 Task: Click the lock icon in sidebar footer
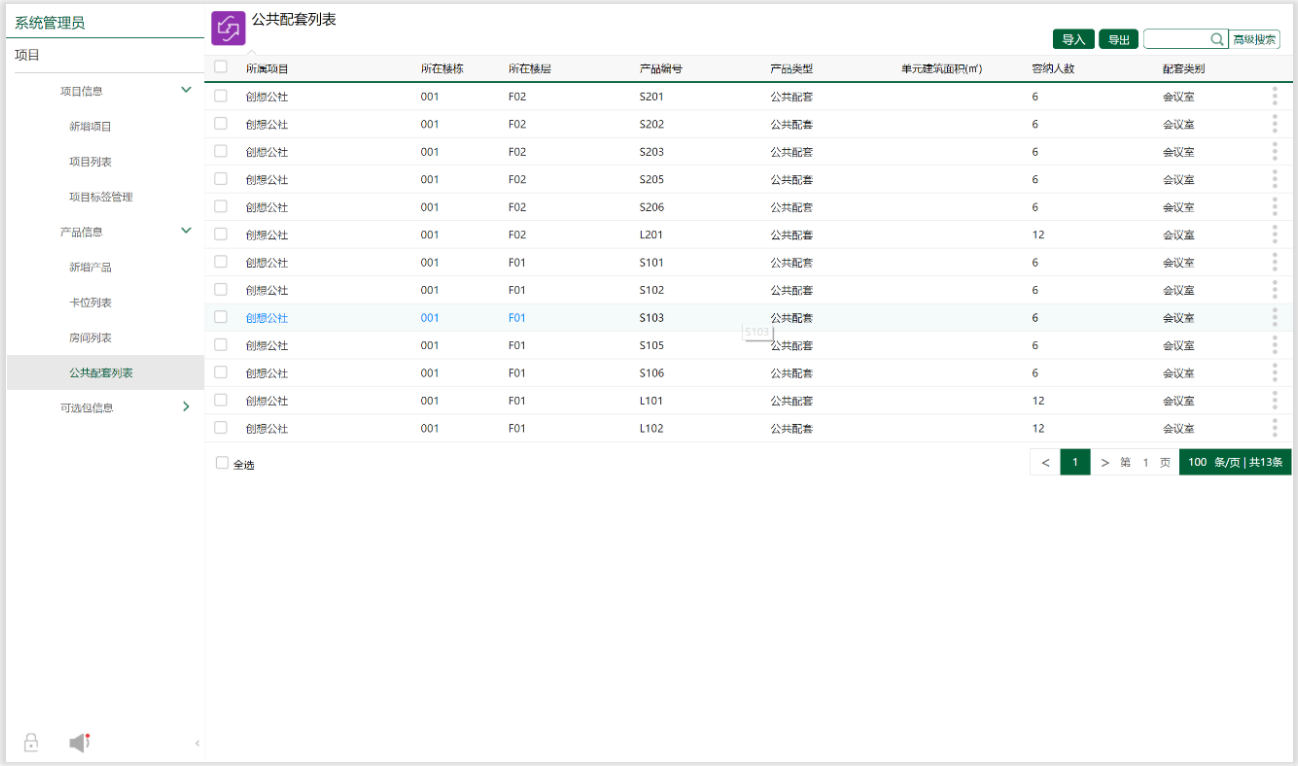(31, 743)
